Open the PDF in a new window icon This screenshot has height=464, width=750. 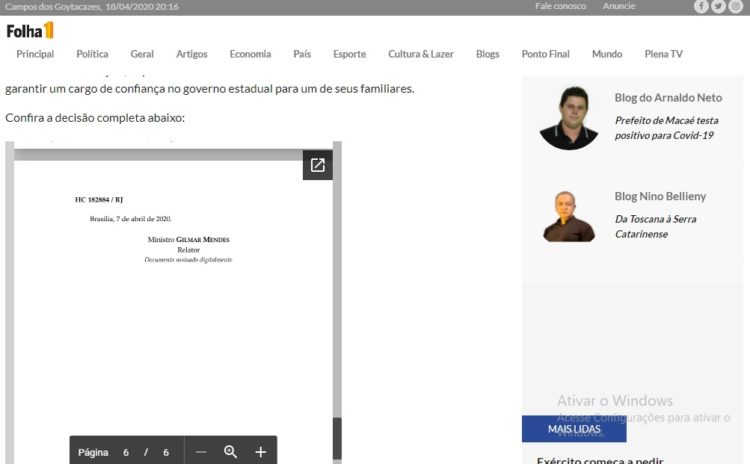point(318,165)
